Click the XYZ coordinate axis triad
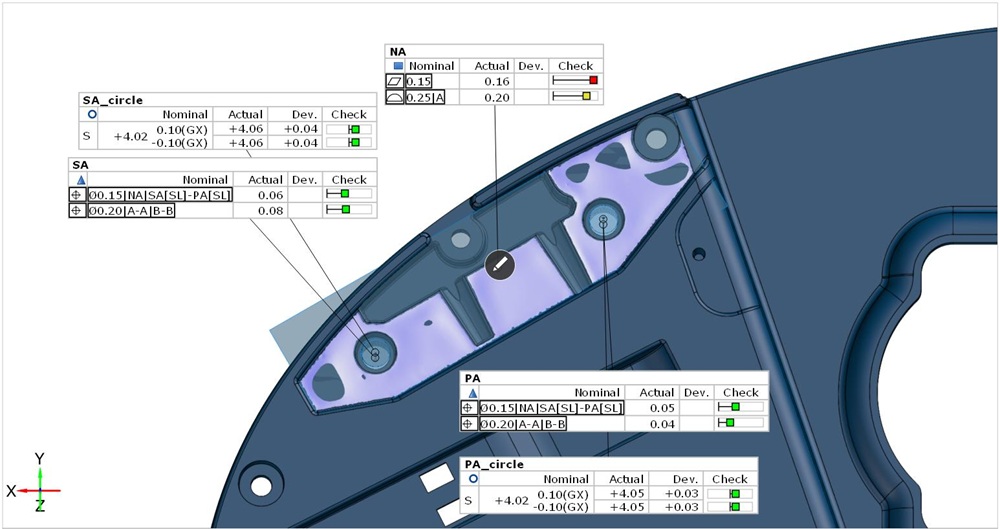1000x529 pixels. pos(38,490)
